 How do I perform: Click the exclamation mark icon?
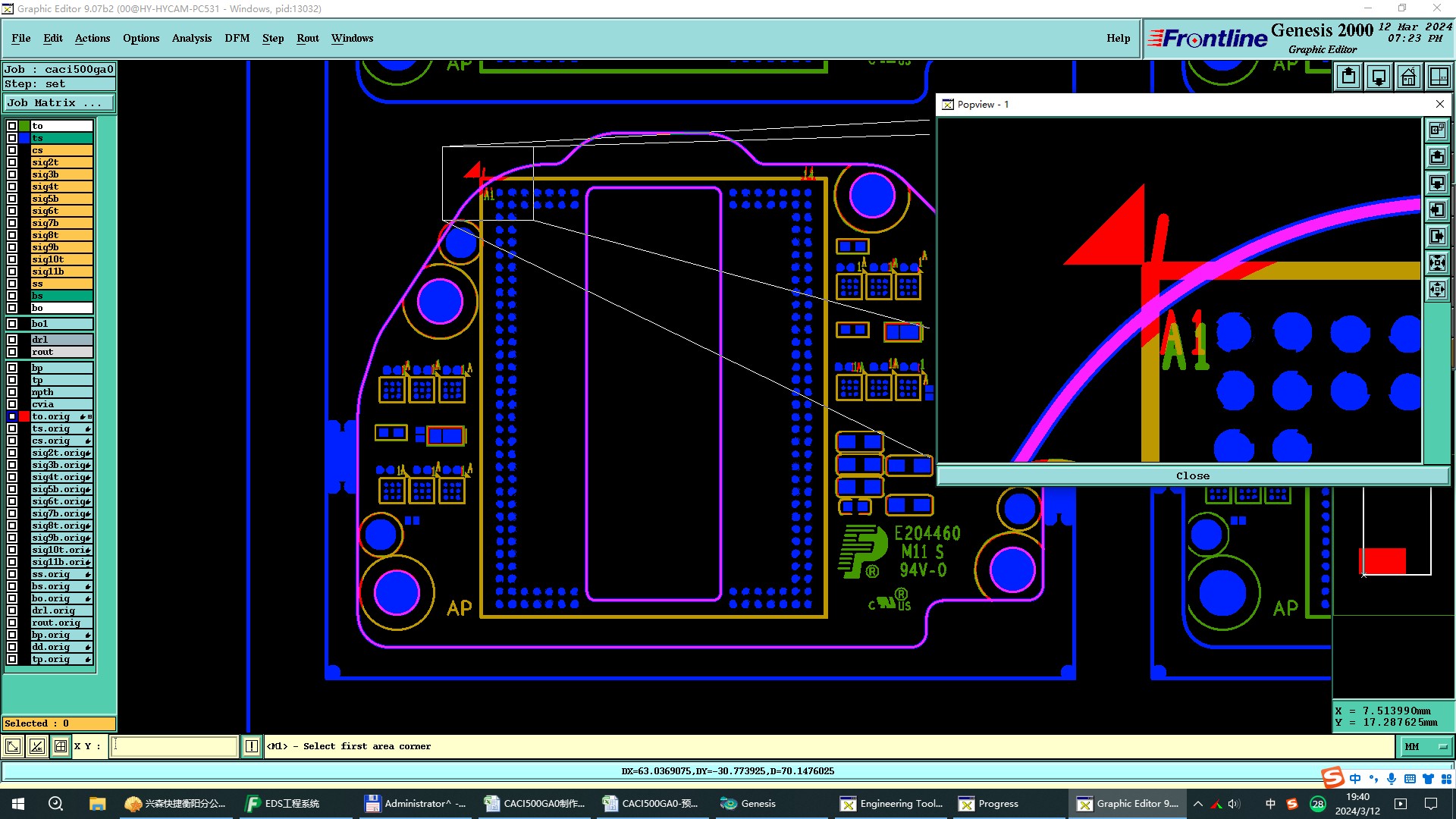coord(252,746)
